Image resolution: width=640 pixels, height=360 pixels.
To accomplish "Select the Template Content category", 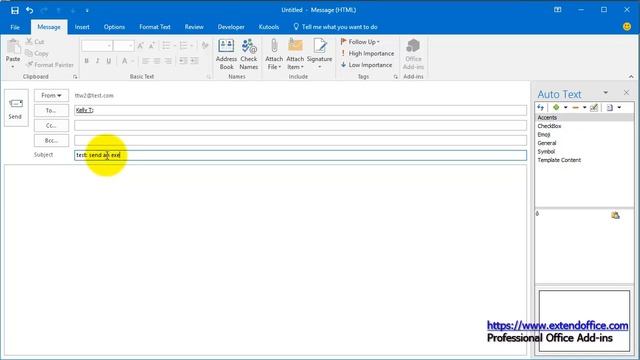I will [x=559, y=160].
